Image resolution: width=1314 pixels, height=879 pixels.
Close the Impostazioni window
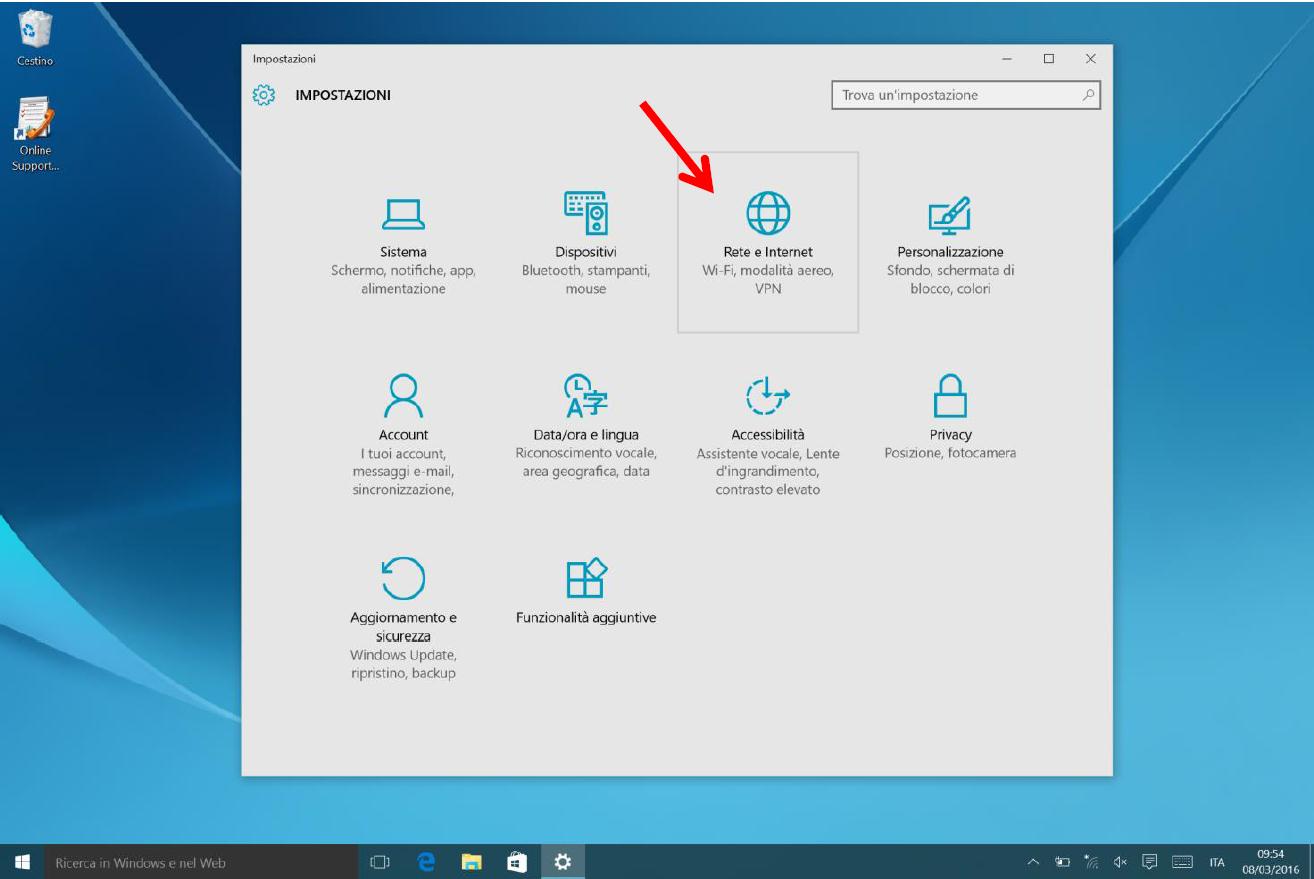[1091, 60]
